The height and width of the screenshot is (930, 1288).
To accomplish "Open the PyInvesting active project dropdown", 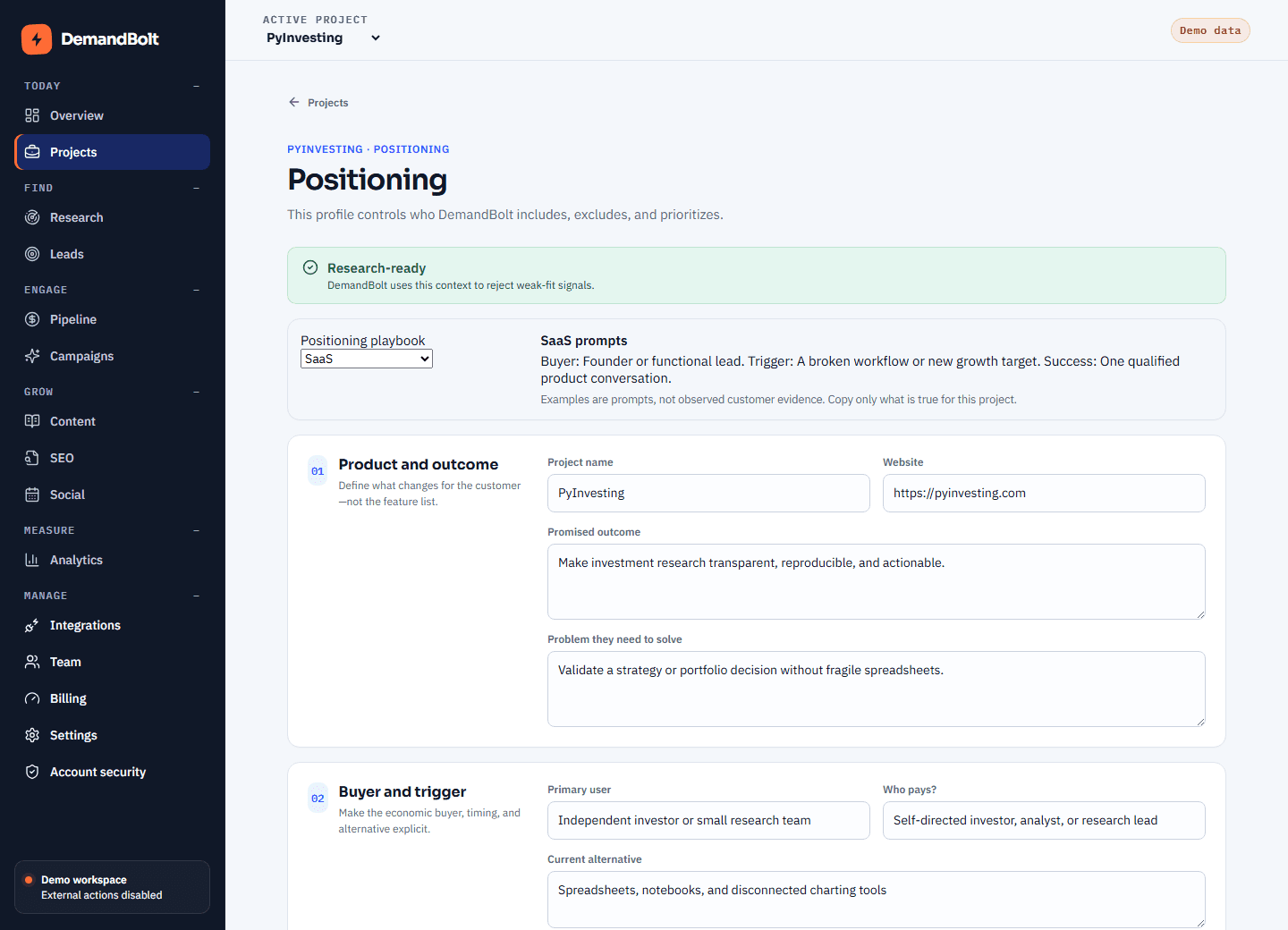I will pos(323,38).
